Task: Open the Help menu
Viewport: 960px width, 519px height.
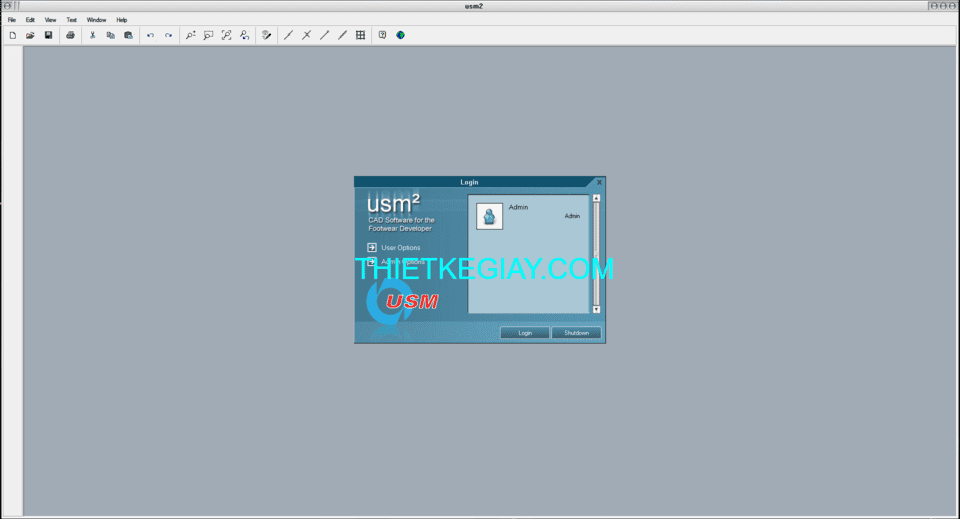Action: [122, 20]
